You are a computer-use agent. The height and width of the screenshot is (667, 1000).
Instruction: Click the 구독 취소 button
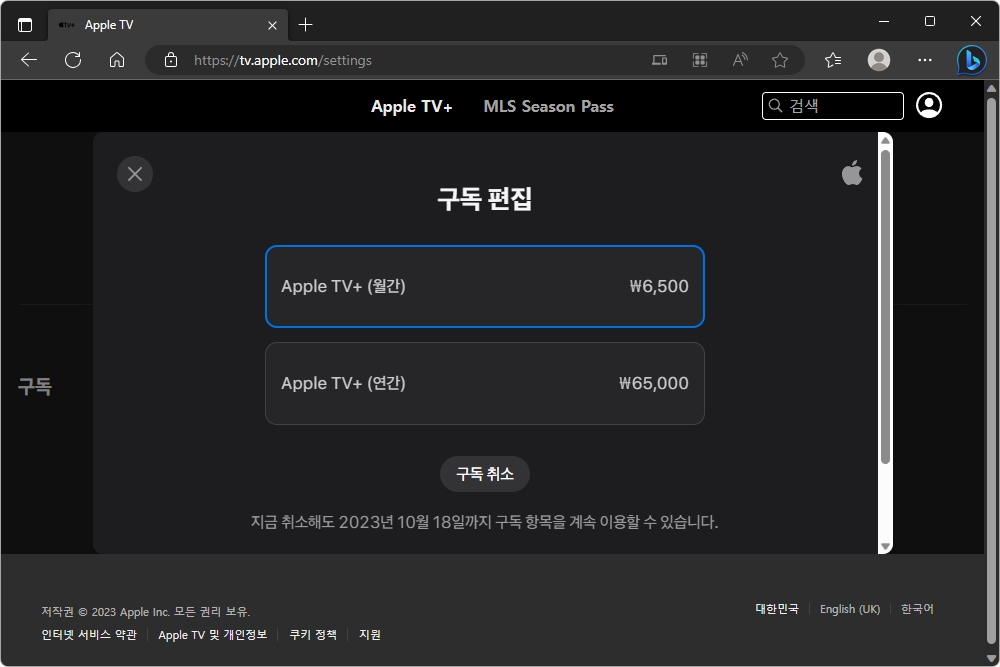click(485, 474)
